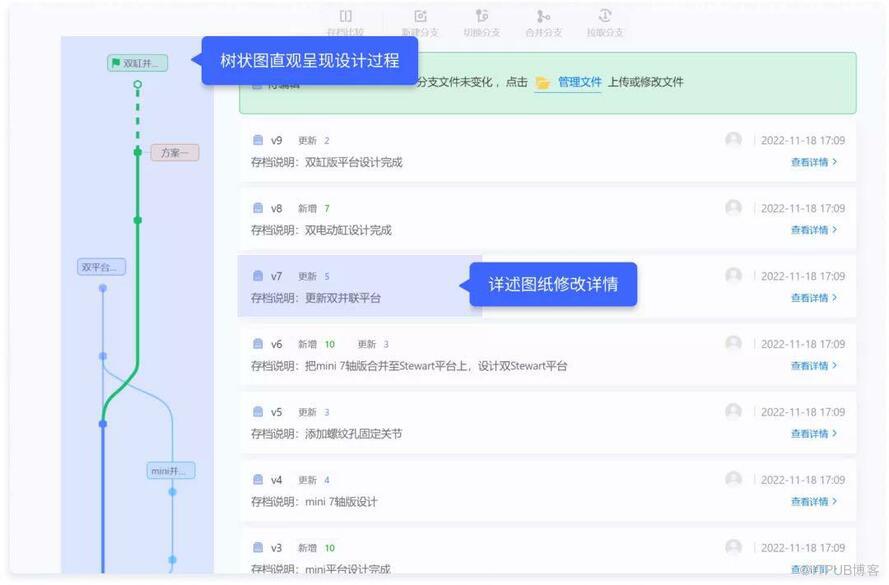The width and height of the screenshot is (889, 585).
Task: Click the 新建分支 (new branch) icon
Action: coord(420,17)
